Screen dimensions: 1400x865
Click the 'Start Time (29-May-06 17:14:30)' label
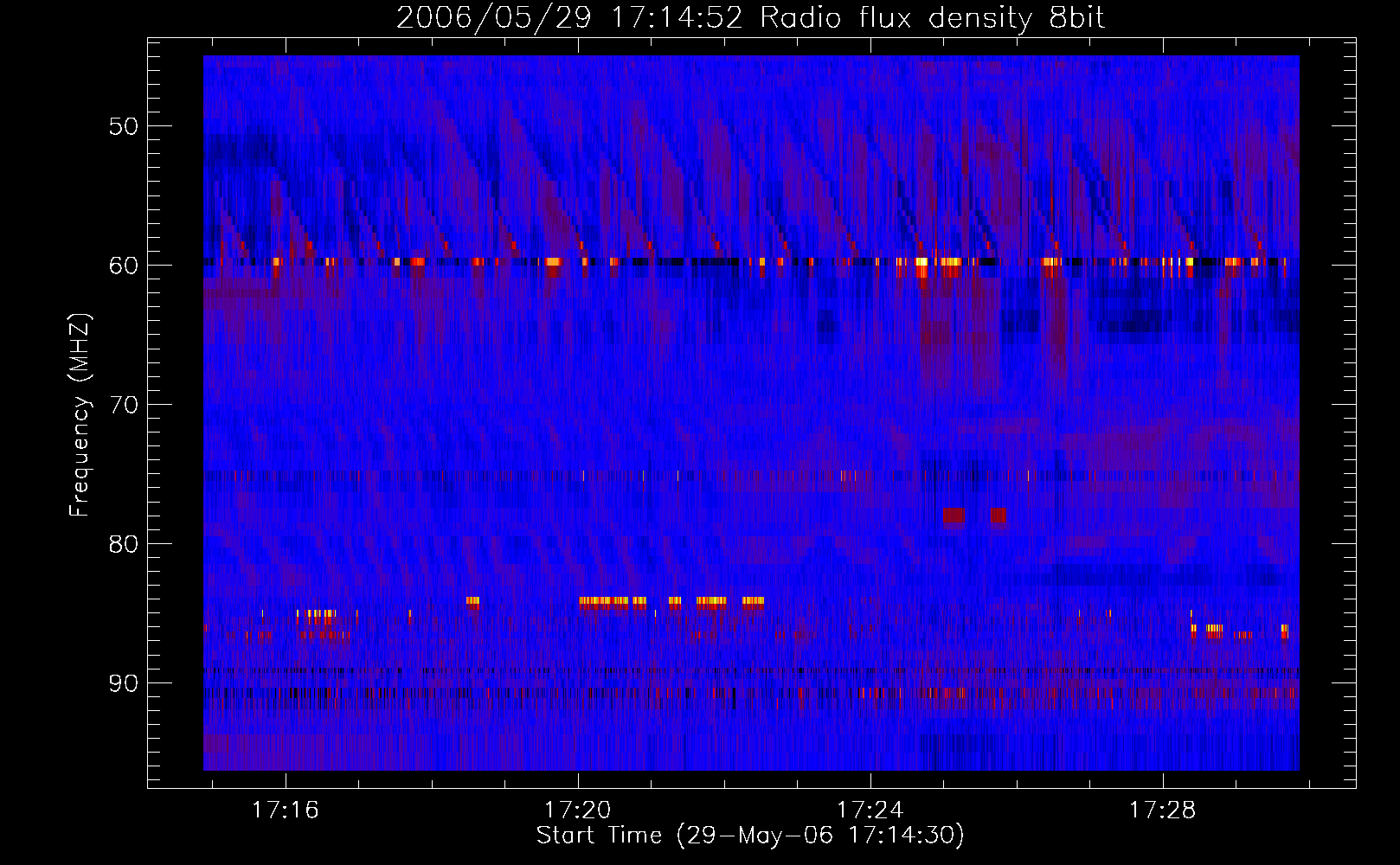point(750,836)
